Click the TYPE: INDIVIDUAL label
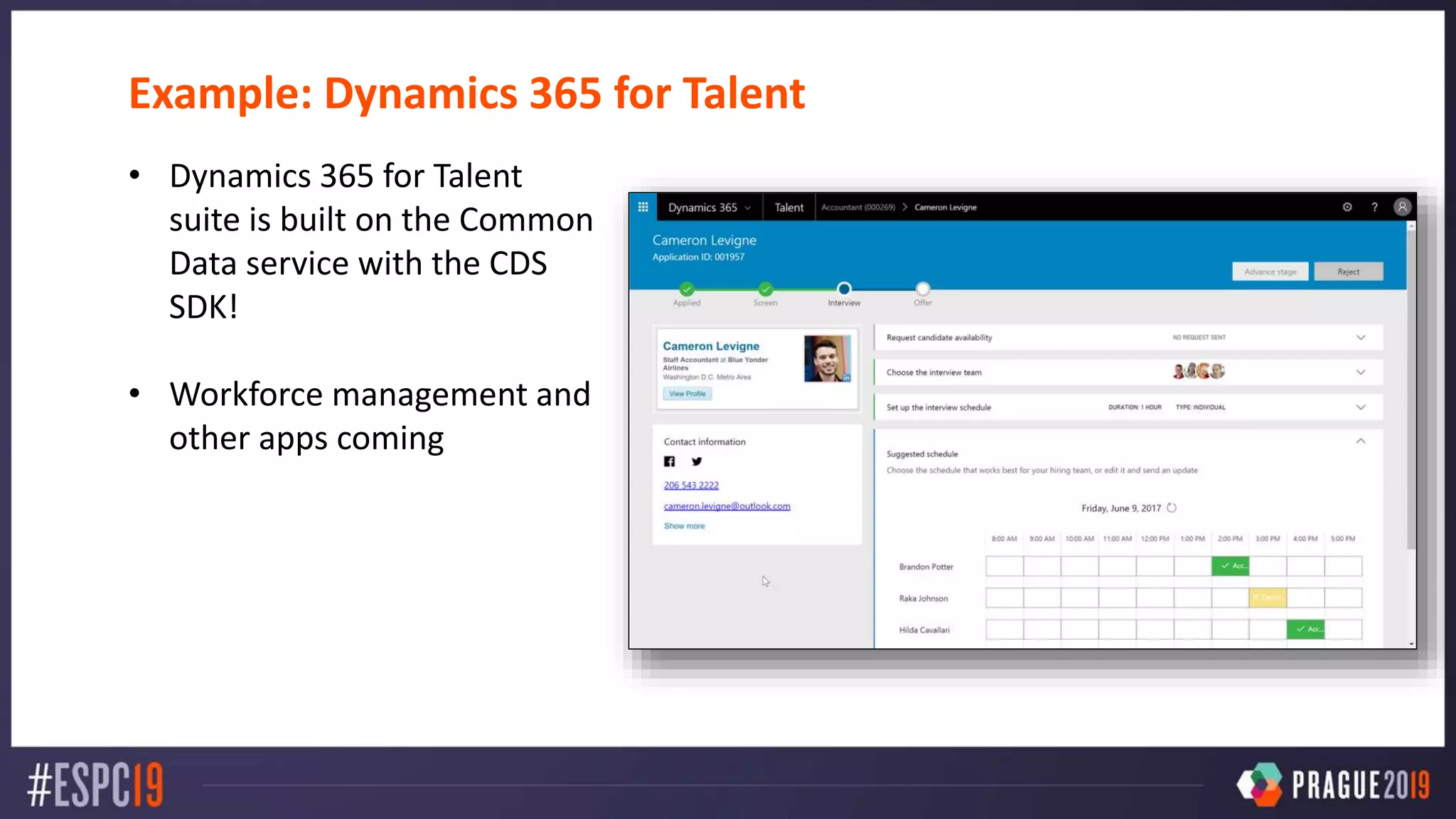 [1200, 407]
